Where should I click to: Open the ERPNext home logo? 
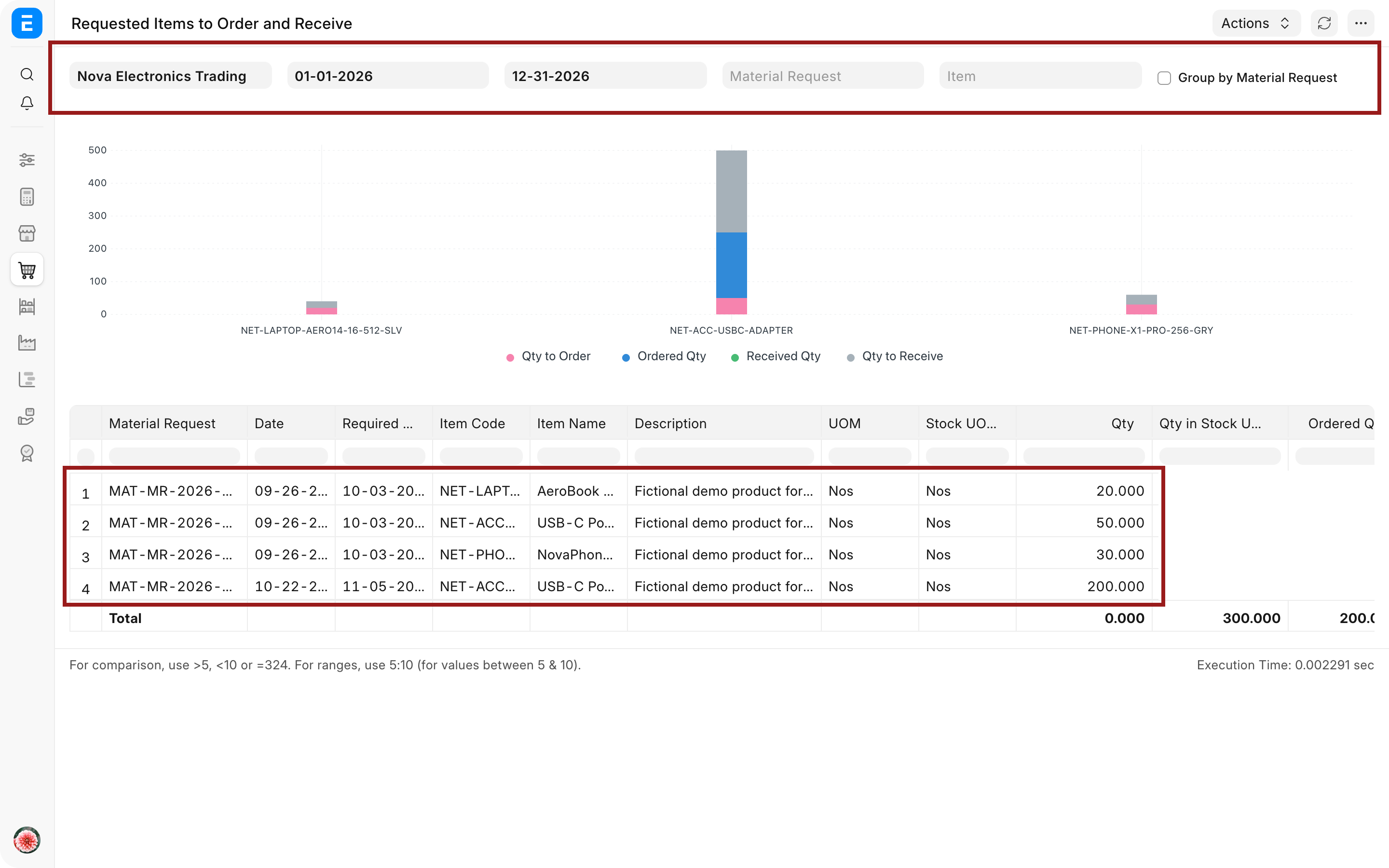(x=27, y=24)
